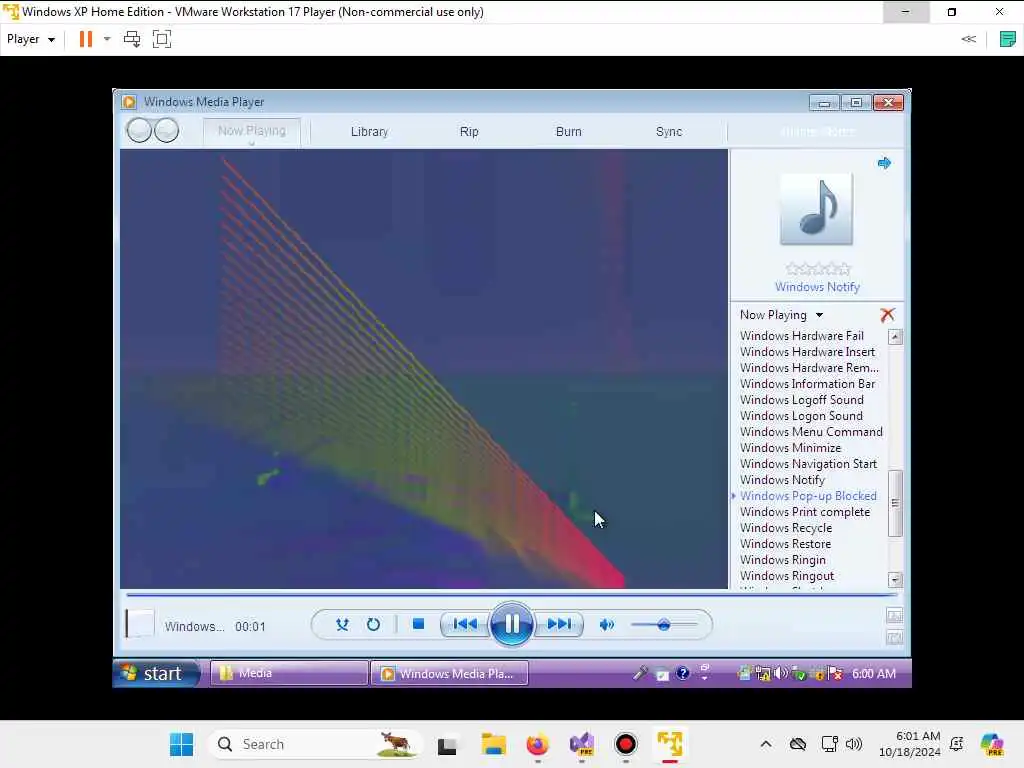Click the Windows Notify title link
This screenshot has width=1024, height=768.
817,287
